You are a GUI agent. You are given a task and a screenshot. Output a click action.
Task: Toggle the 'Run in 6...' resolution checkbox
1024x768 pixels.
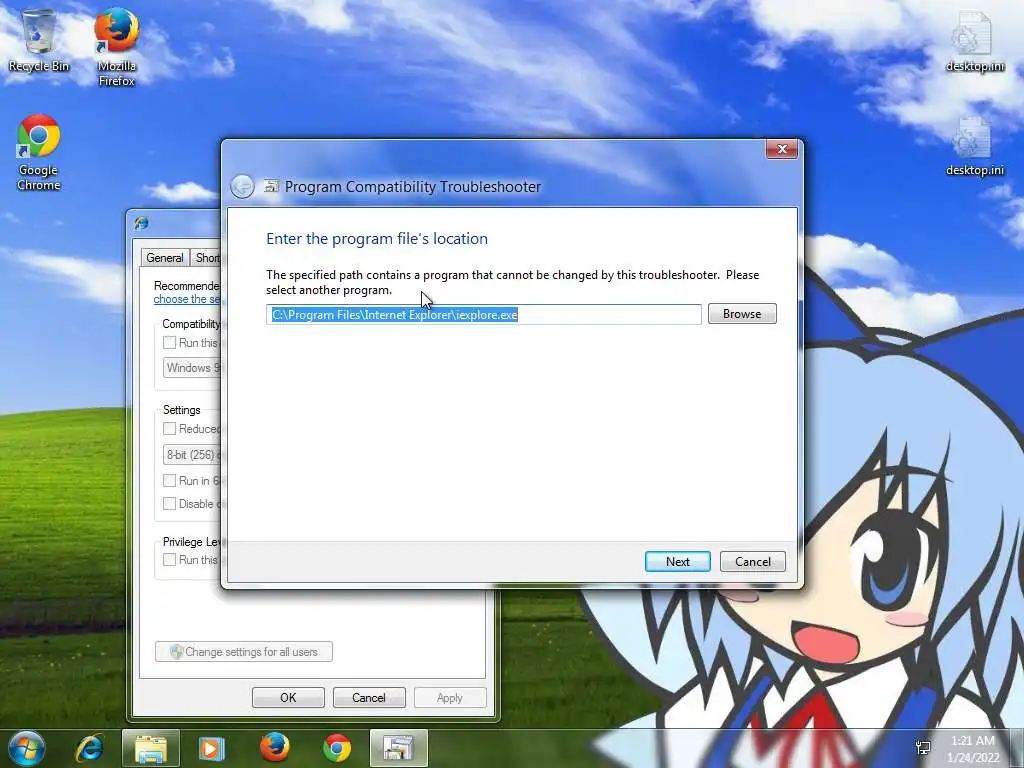tap(169, 481)
